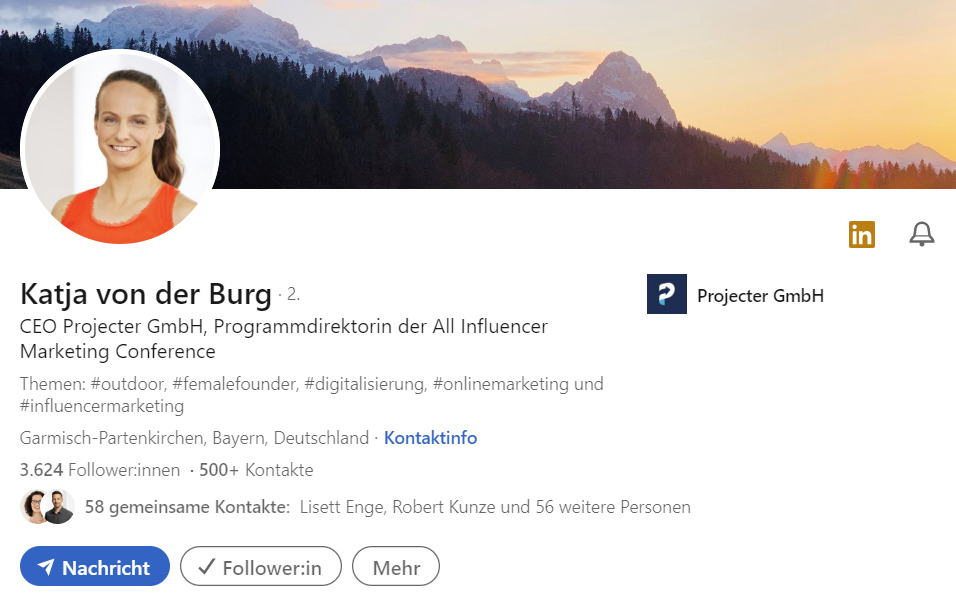Send a message with Nachricht button
The height and width of the screenshot is (600, 956).
95,566
